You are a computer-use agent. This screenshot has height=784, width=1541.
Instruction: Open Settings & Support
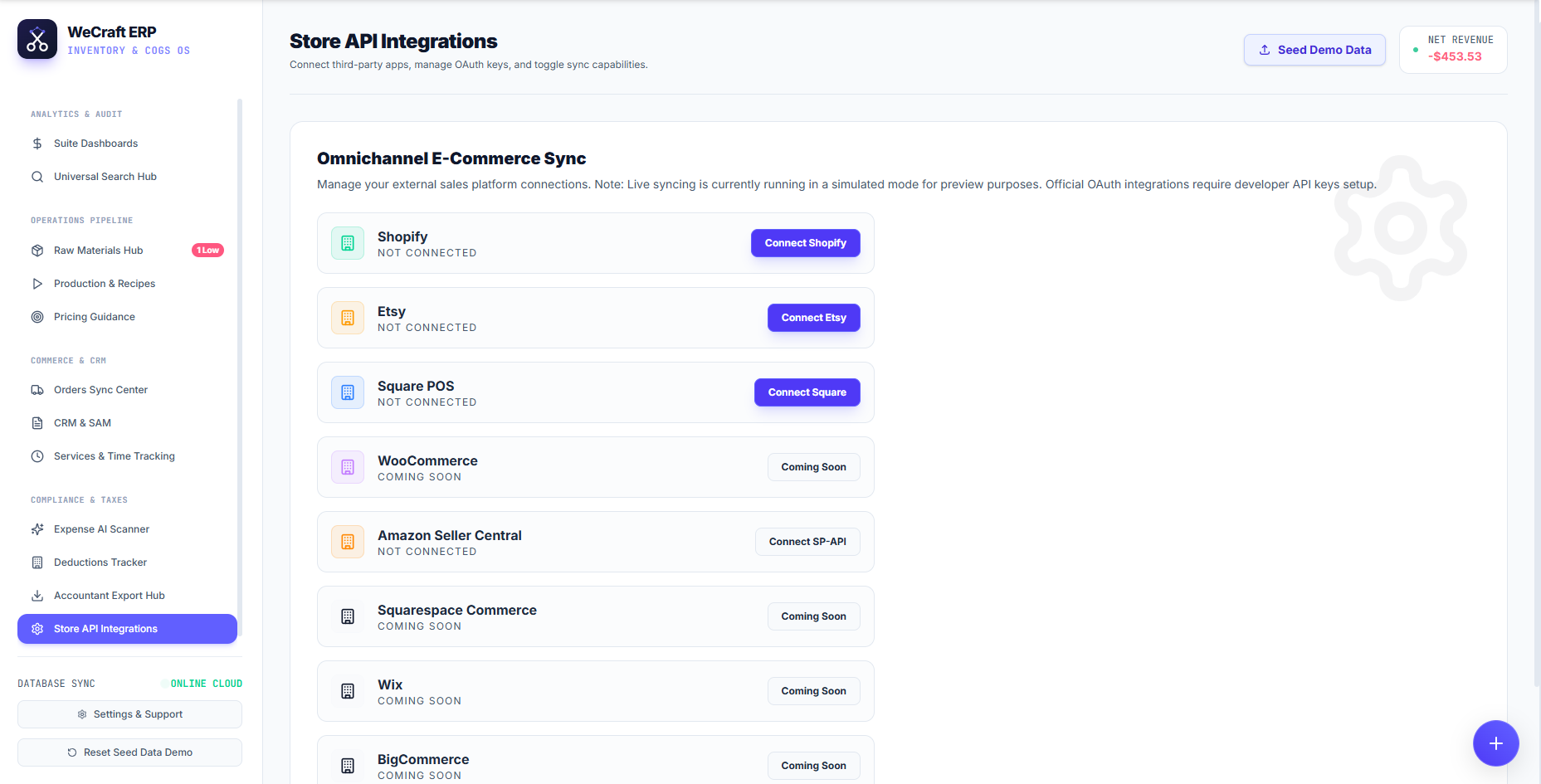pos(129,714)
